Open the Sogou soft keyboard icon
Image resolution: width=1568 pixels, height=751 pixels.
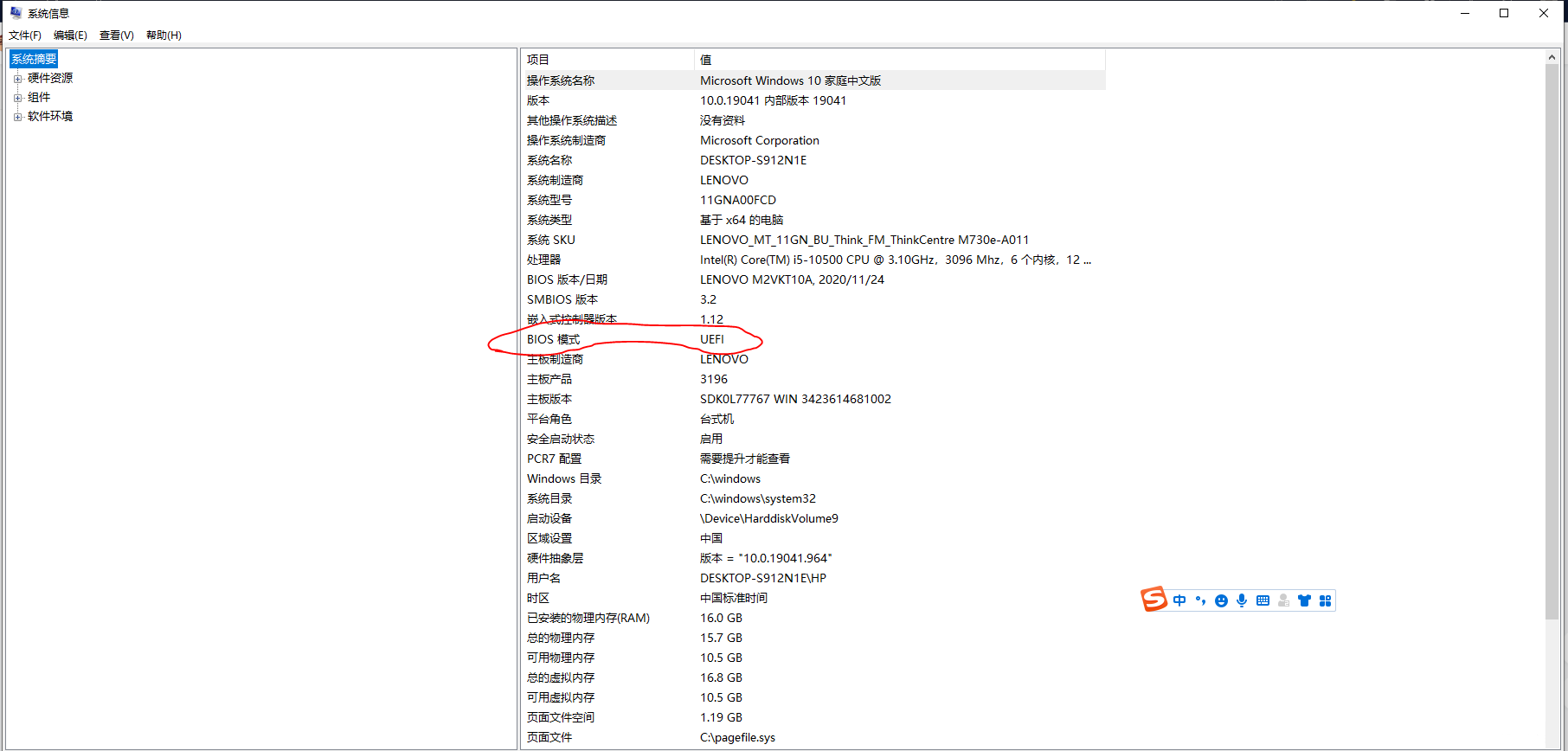(1263, 600)
